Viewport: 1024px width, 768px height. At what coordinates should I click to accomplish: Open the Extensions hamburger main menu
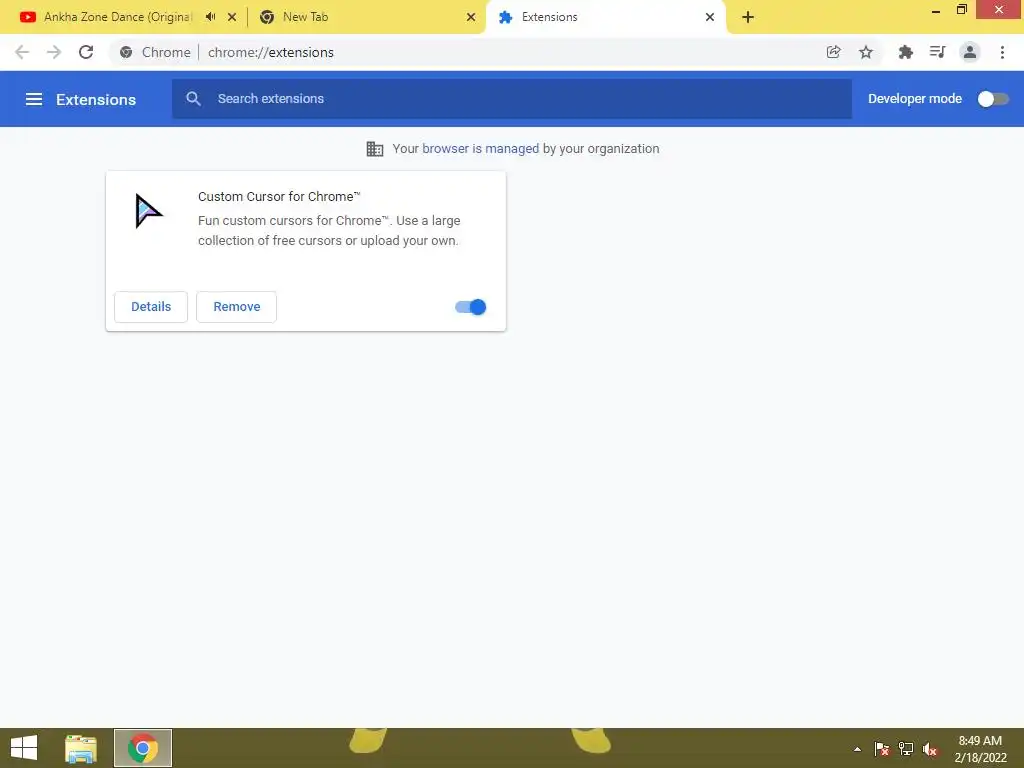tap(34, 99)
